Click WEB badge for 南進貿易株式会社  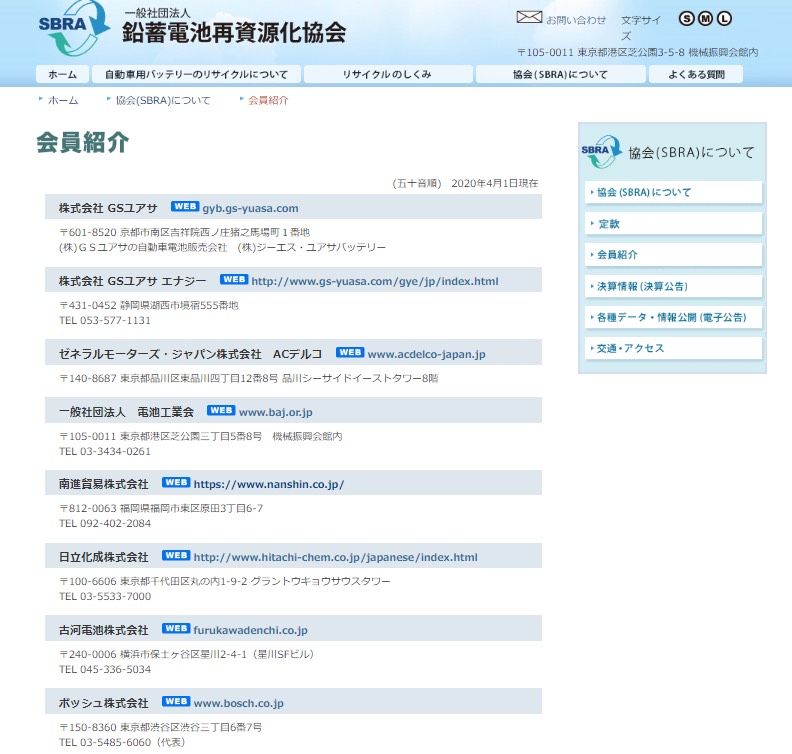pyautogui.click(x=176, y=482)
